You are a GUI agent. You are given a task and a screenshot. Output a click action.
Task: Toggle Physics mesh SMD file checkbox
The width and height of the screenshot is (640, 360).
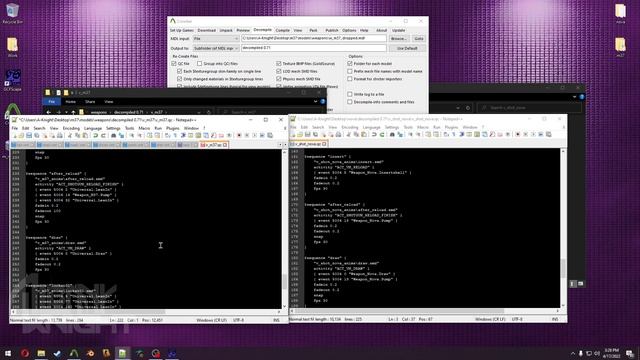pyautogui.click(x=279, y=79)
